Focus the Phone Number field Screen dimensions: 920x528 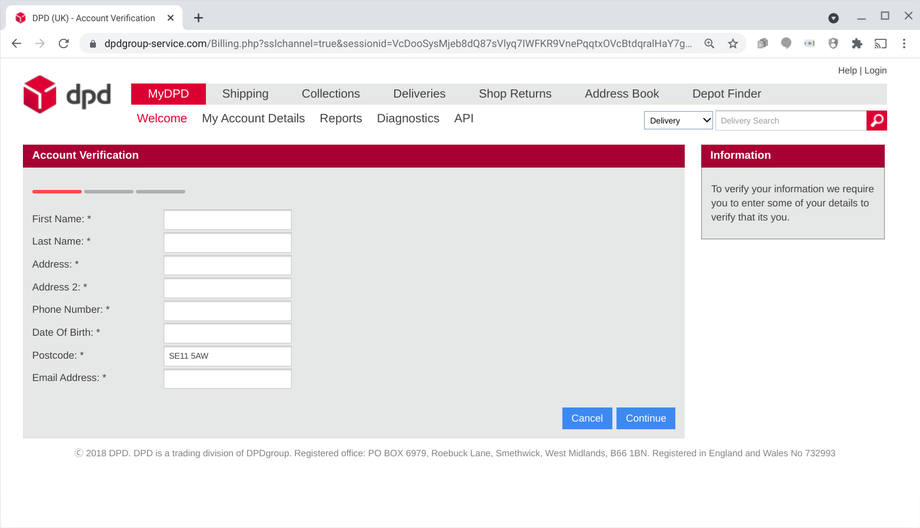[228, 310]
